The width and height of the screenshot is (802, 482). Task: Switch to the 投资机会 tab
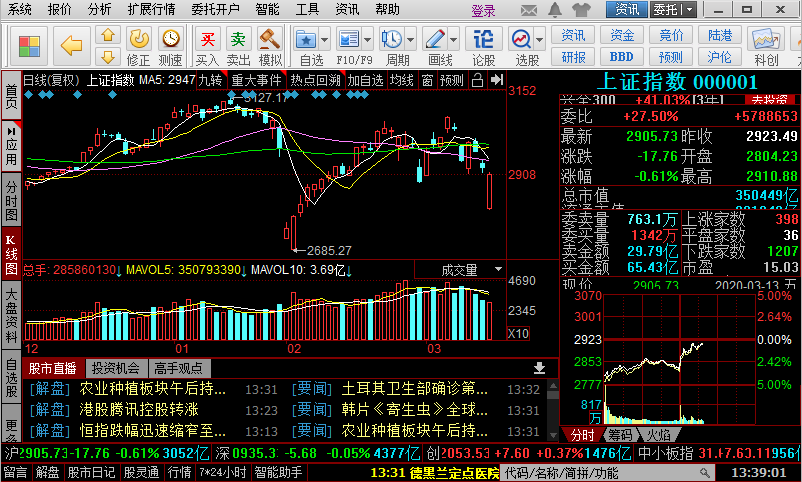point(115,368)
